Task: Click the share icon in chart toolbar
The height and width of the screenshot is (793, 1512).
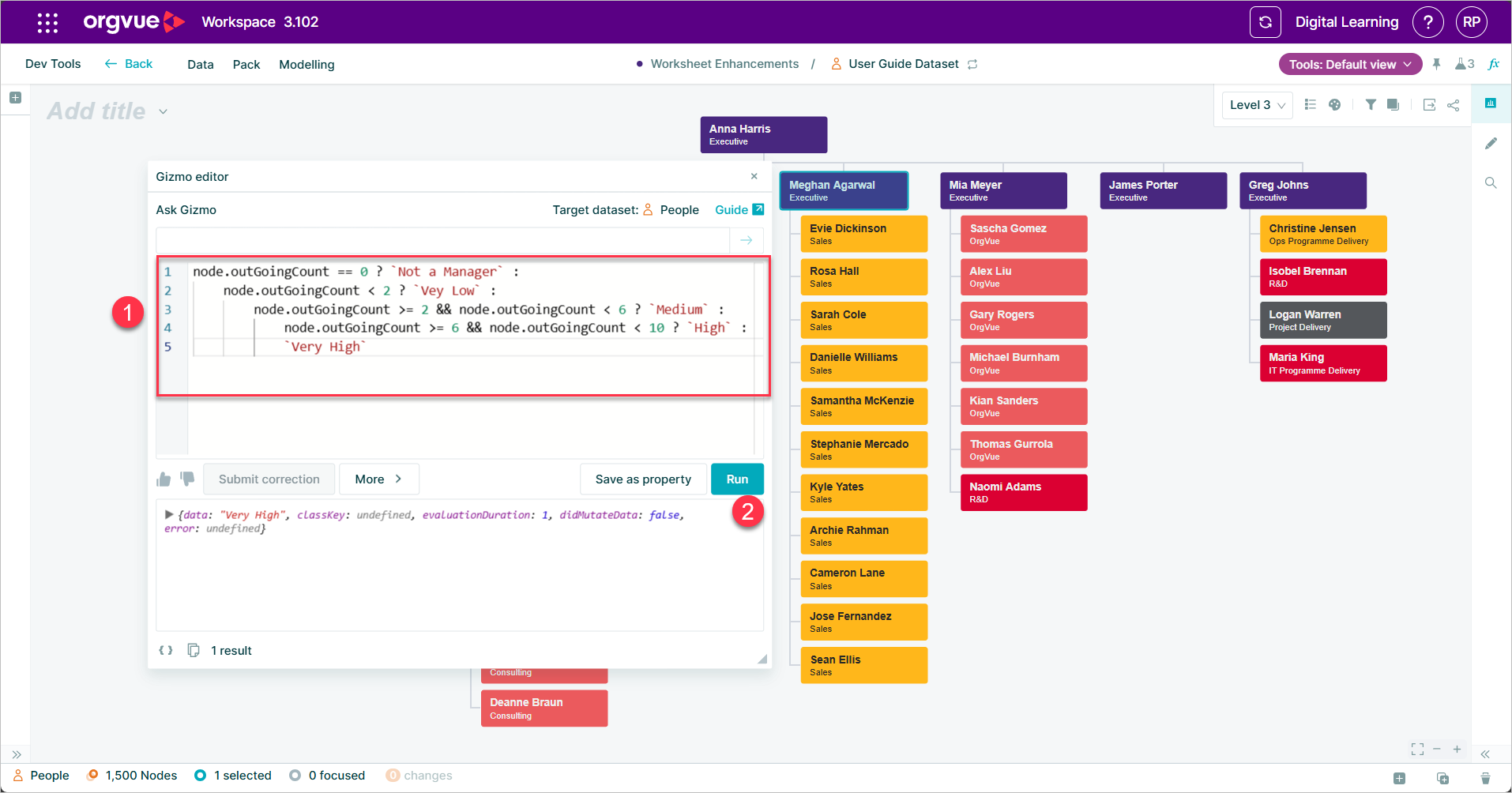Action: click(x=1453, y=105)
